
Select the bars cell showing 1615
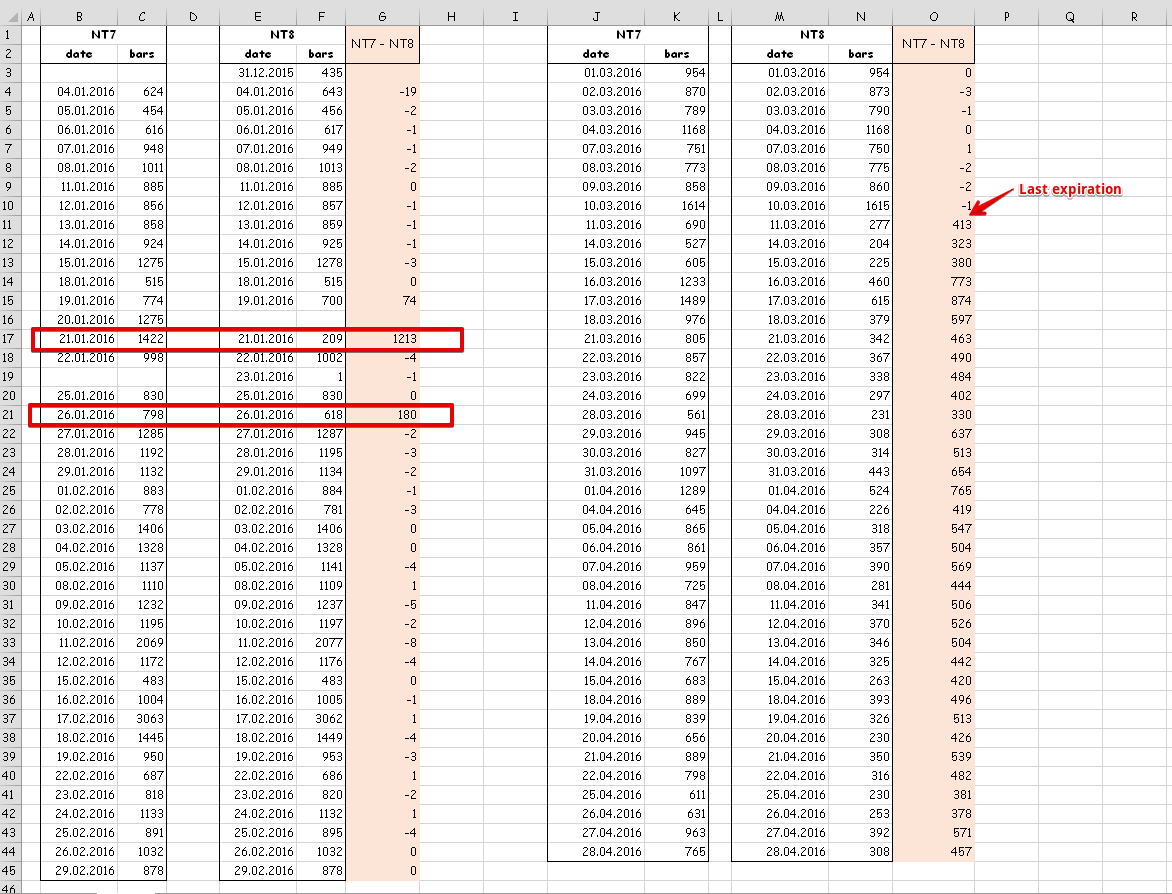pos(860,206)
